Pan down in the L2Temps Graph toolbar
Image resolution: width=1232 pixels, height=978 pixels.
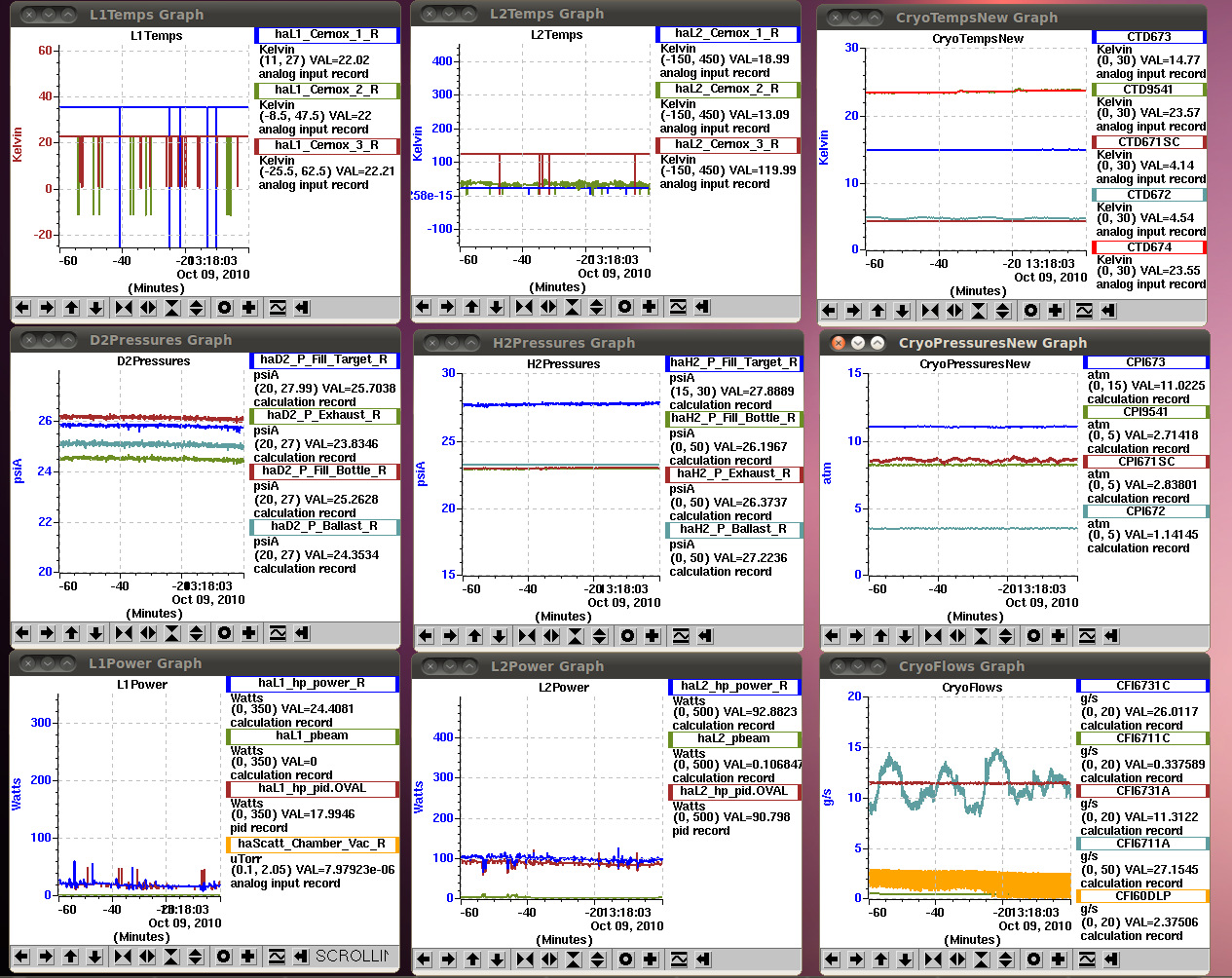tap(496, 307)
